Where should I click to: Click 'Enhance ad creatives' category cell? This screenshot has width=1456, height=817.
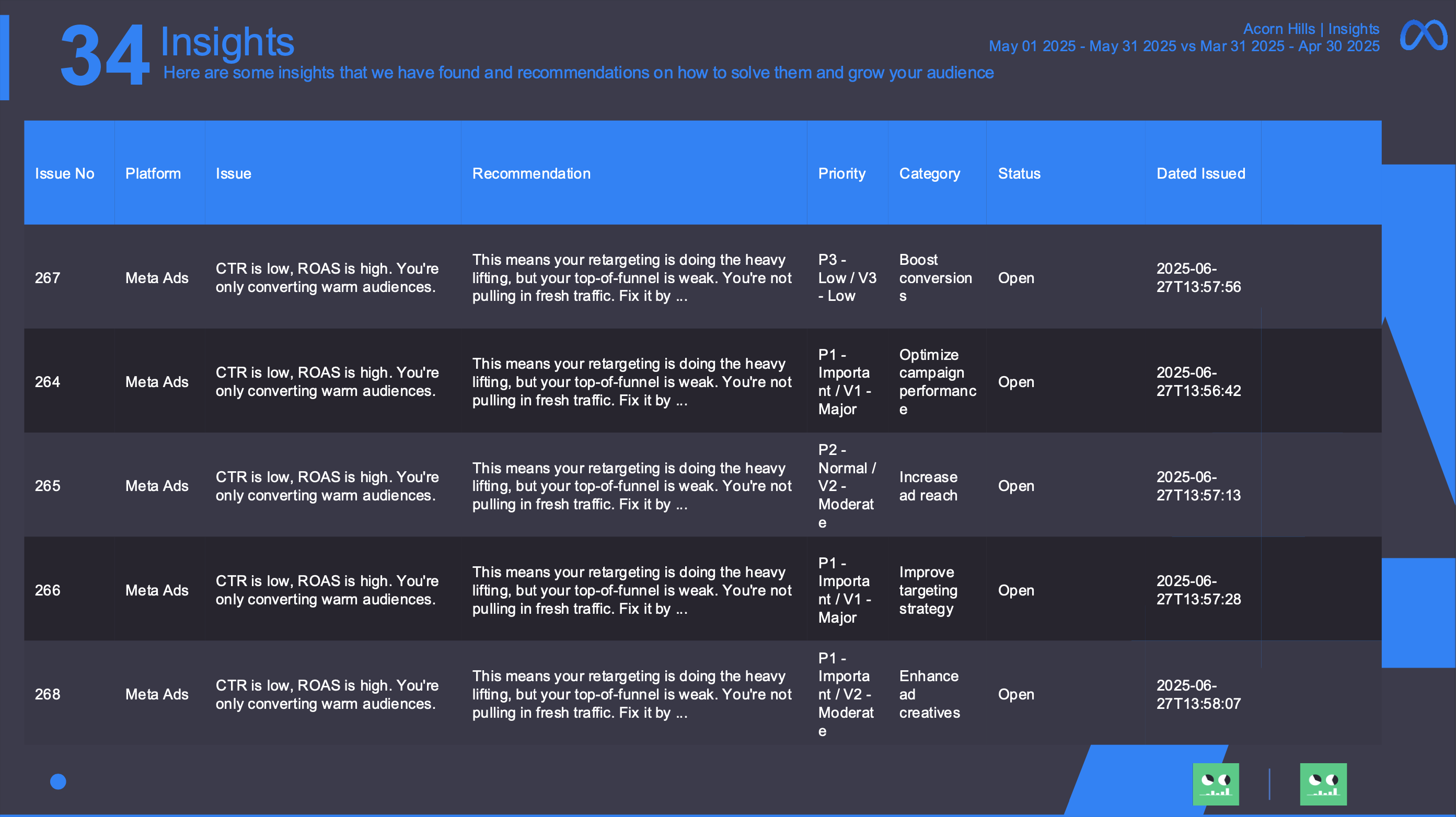929,694
